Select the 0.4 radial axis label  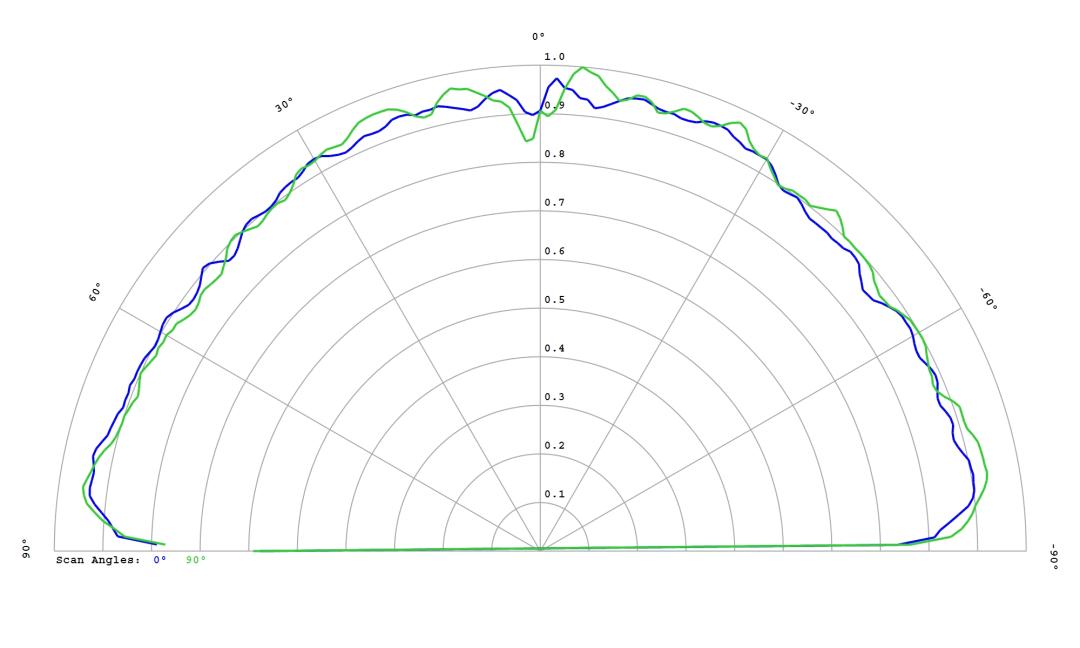pyautogui.click(x=554, y=348)
